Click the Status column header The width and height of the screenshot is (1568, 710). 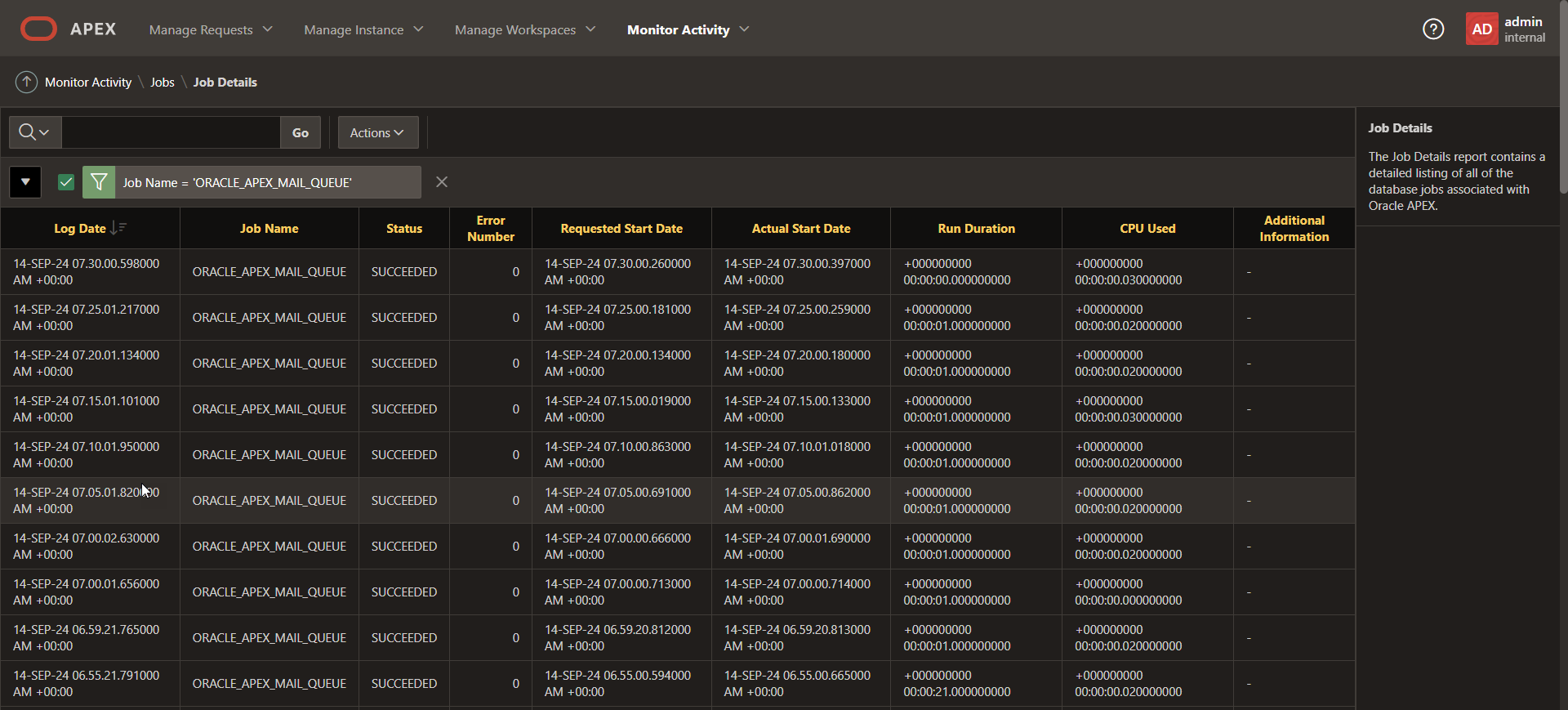click(x=404, y=229)
